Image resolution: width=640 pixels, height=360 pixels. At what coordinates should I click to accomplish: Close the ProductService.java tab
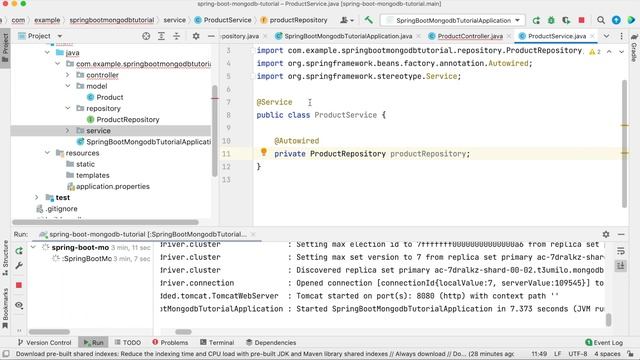coord(592,36)
